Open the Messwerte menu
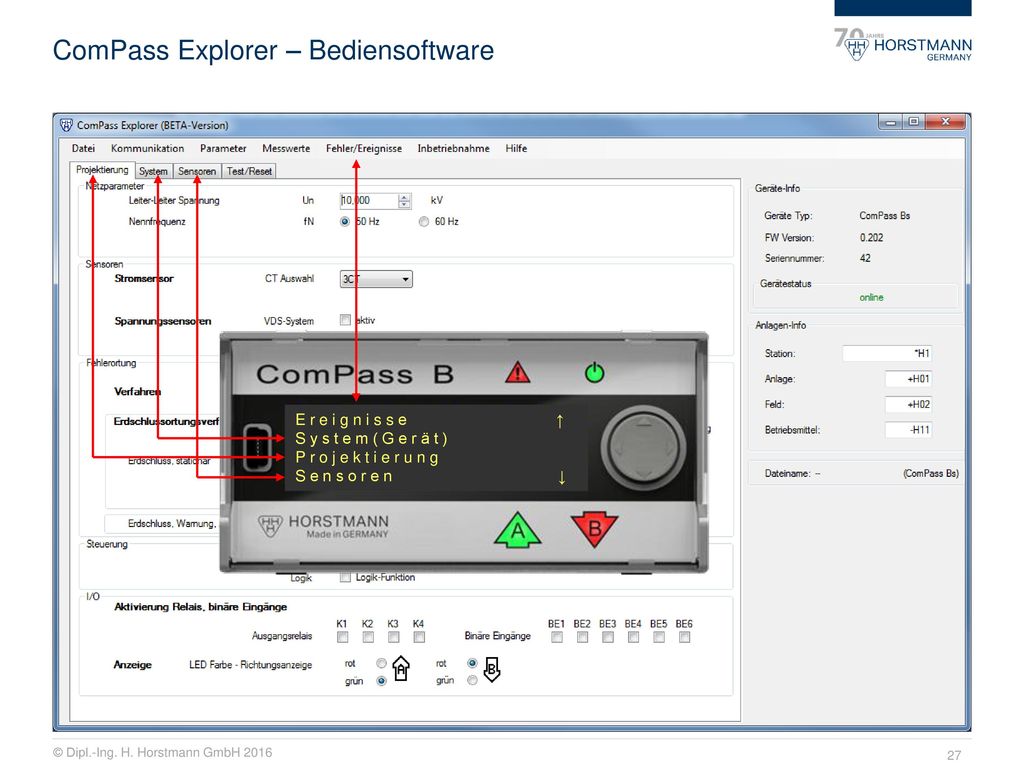The height and width of the screenshot is (768, 1024). pos(286,148)
